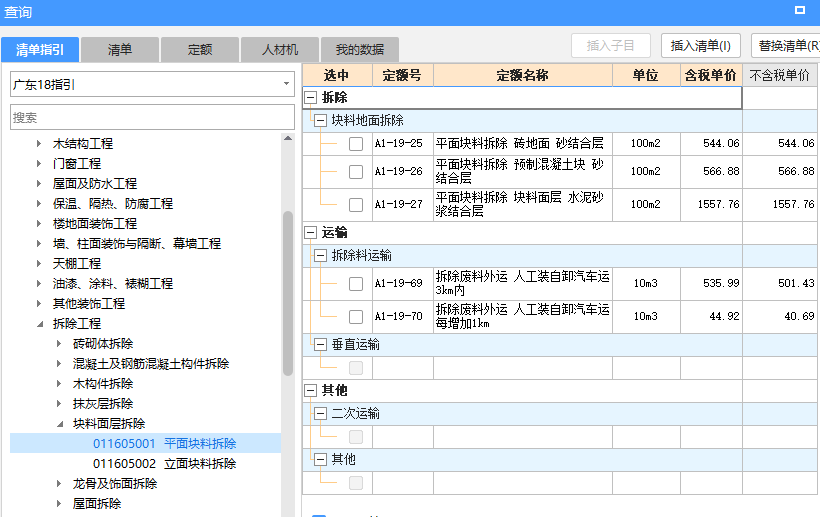This screenshot has width=820, height=517.
Task: Collapse the 二次运输 subgroup
Action: 320,413
